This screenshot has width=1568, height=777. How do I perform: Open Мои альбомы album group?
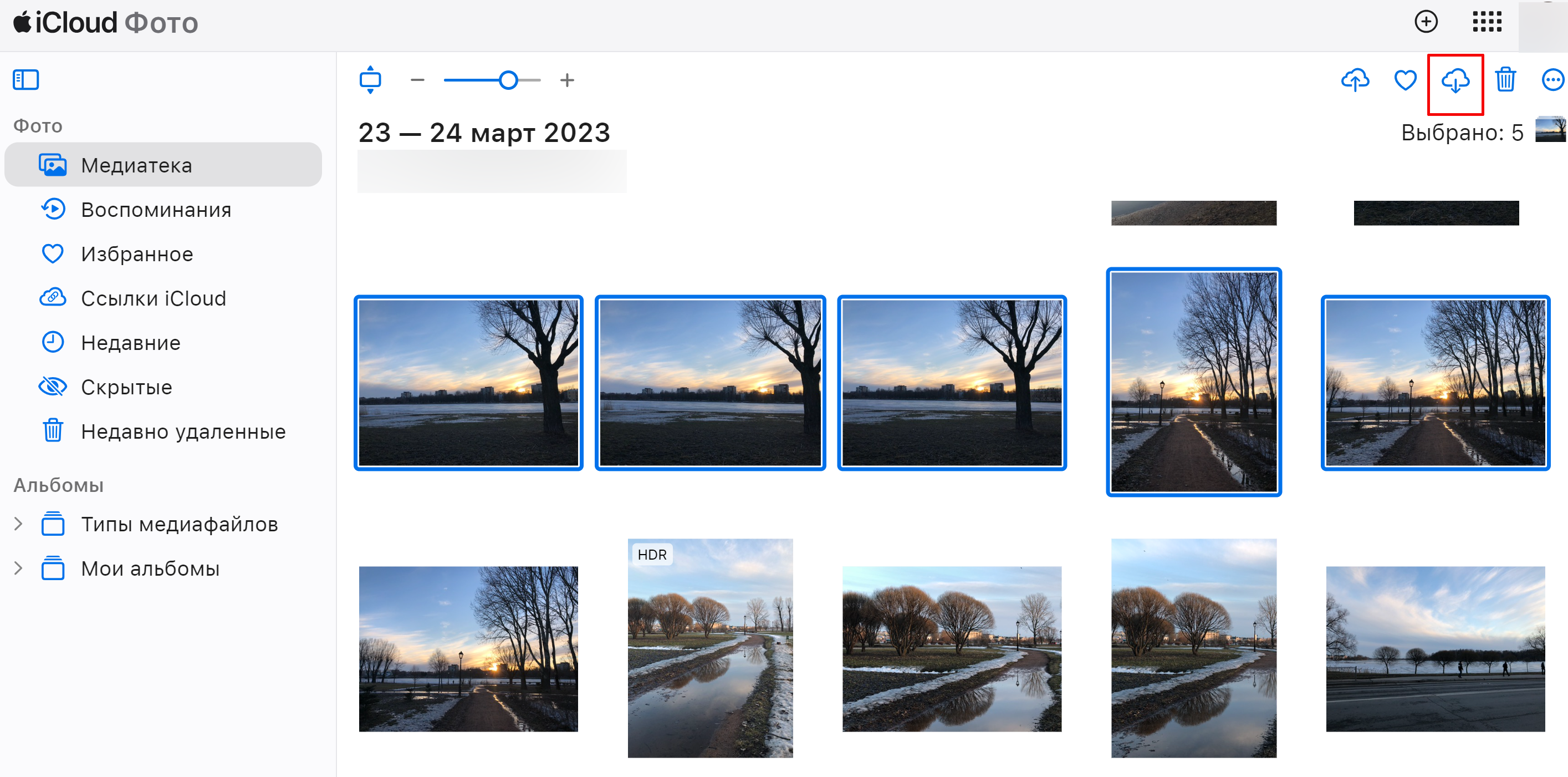tap(150, 568)
